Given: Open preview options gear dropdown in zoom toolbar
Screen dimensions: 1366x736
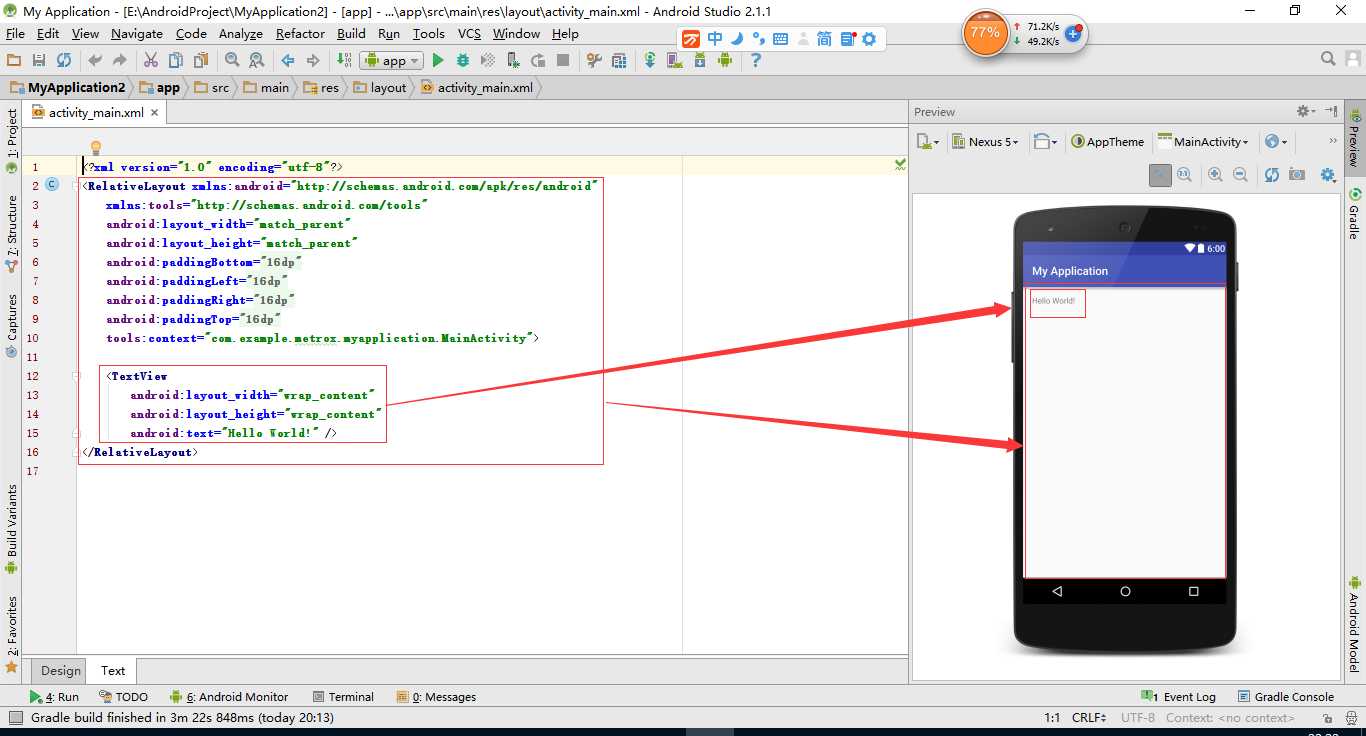Looking at the screenshot, I should (1328, 175).
